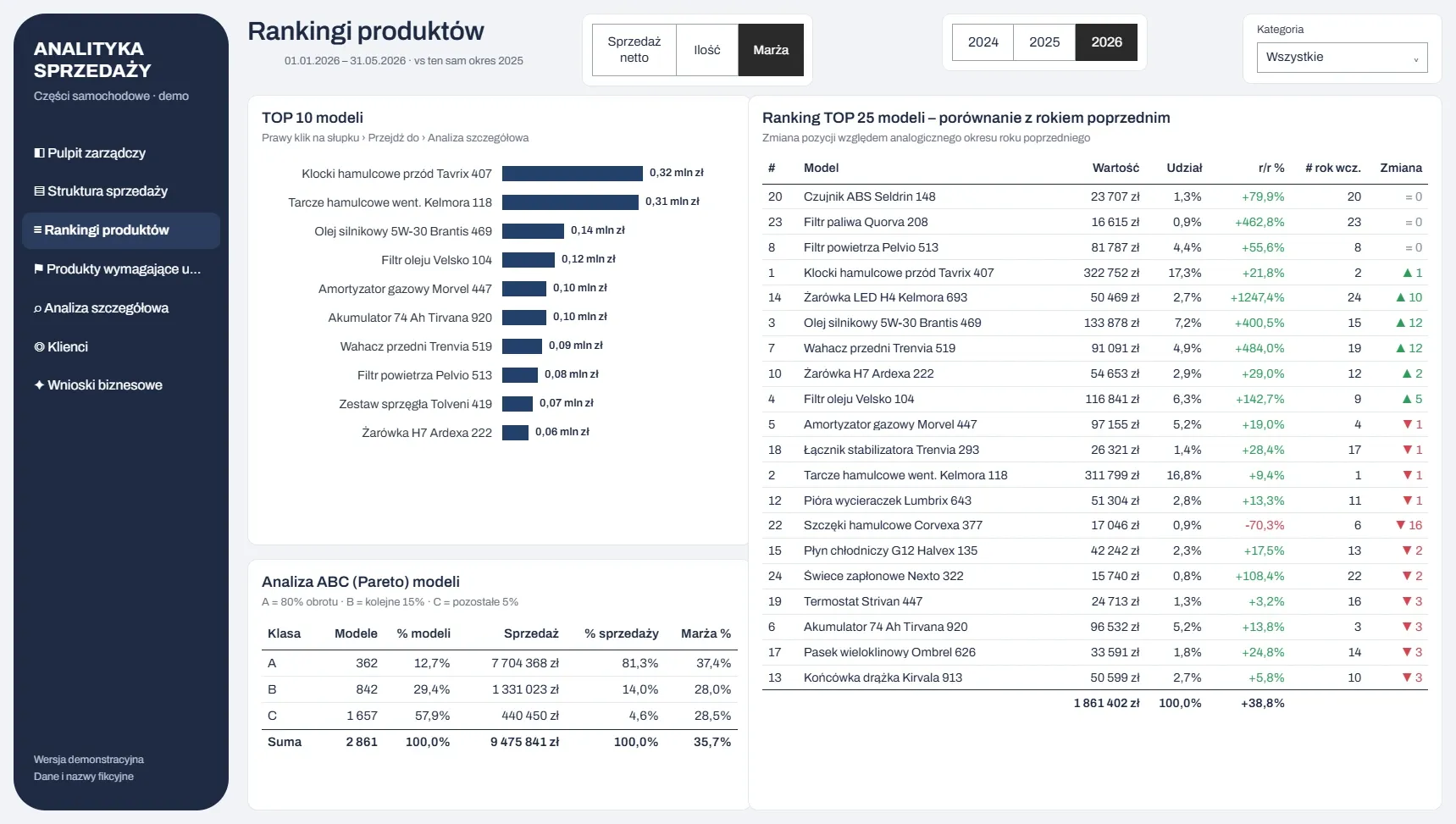Screen dimensions: 1456x824
Task: Choose year 2026
Action: (1106, 42)
